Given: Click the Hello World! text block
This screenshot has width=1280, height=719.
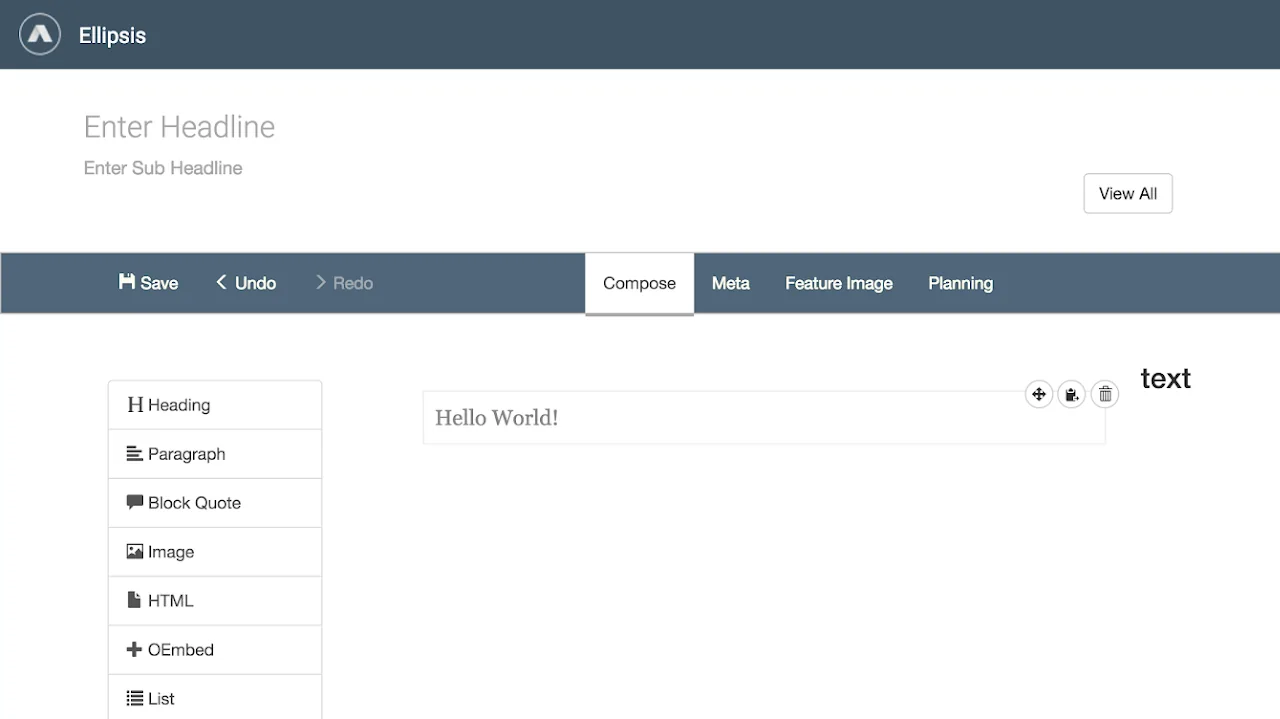Looking at the screenshot, I should click(x=764, y=418).
